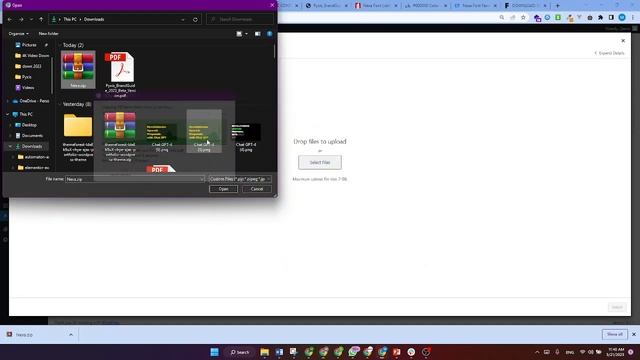The width and height of the screenshot is (640, 360).
Task: Open PowerPoint from taskbar
Action: click(x=396, y=352)
